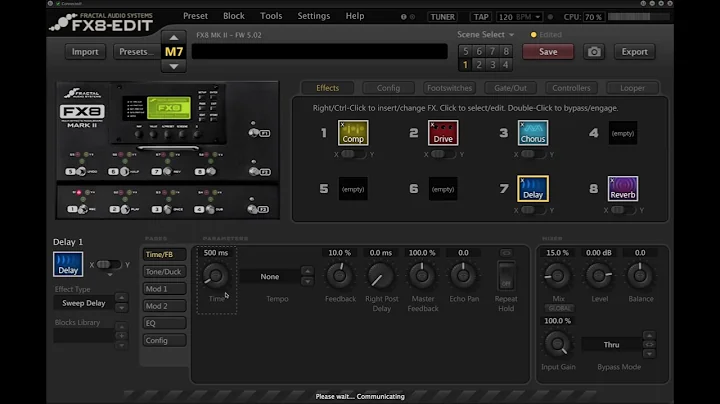
Task: Open the Block menu
Action: tap(234, 16)
